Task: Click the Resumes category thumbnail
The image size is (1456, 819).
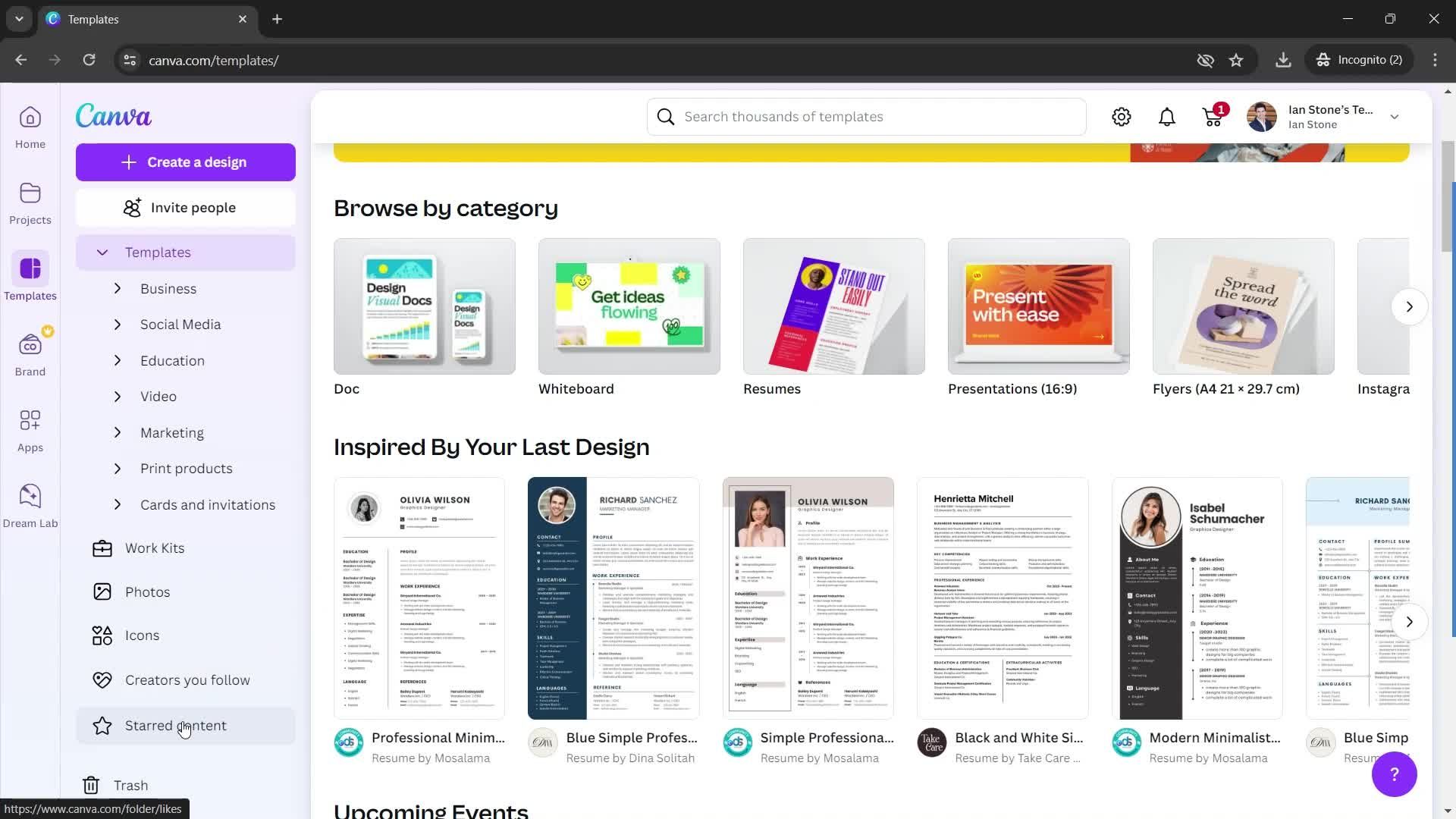Action: click(834, 306)
